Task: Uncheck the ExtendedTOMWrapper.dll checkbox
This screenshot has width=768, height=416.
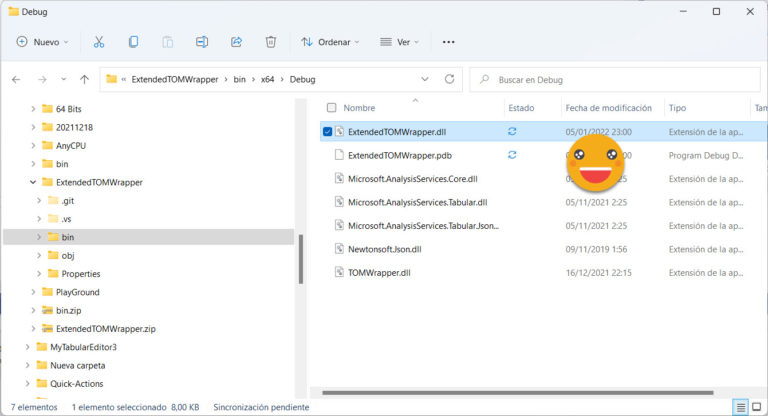Action: tap(328, 131)
